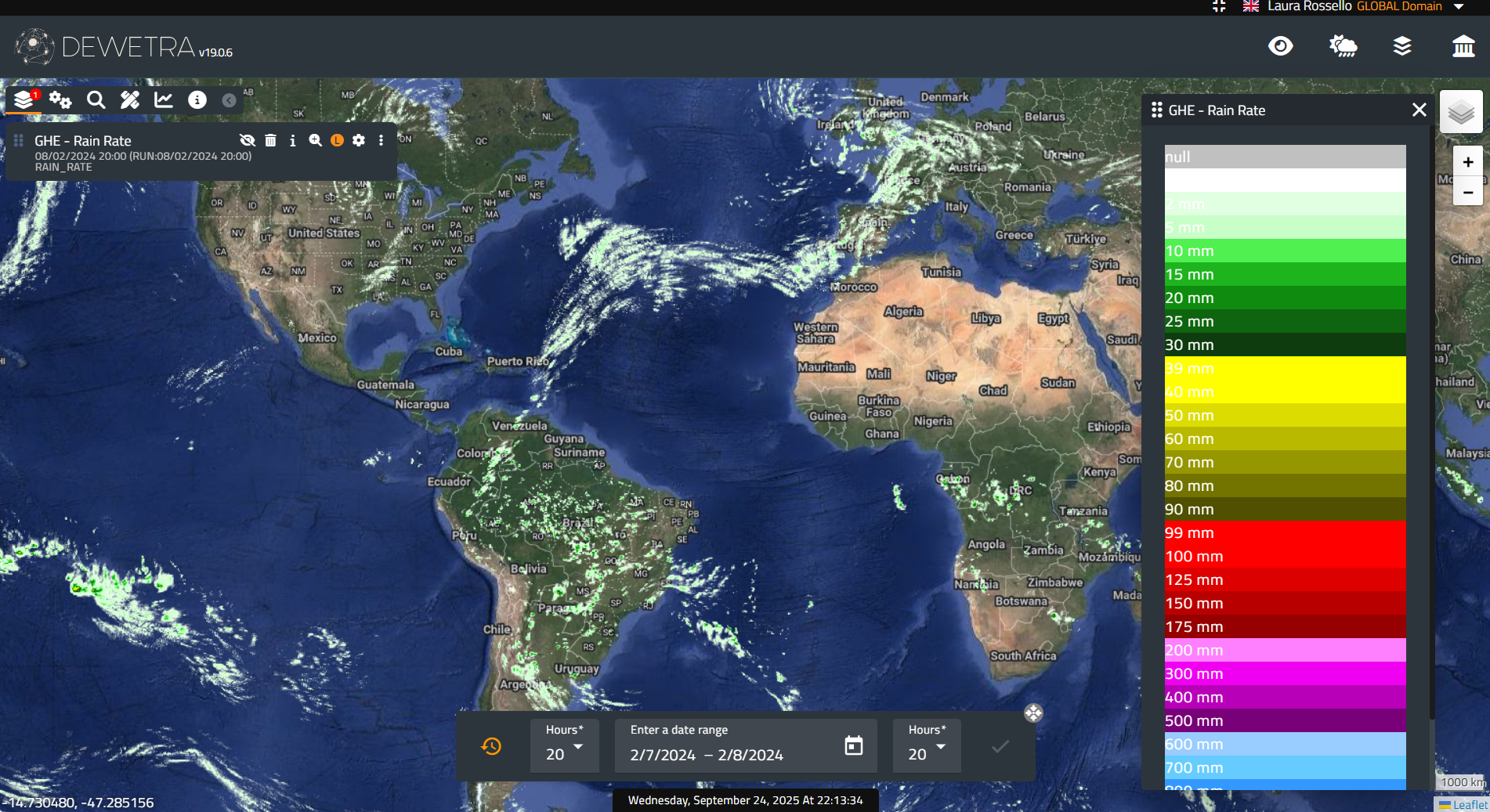
Task: Open the Leaflet attribution link
Action: (x=1470, y=804)
